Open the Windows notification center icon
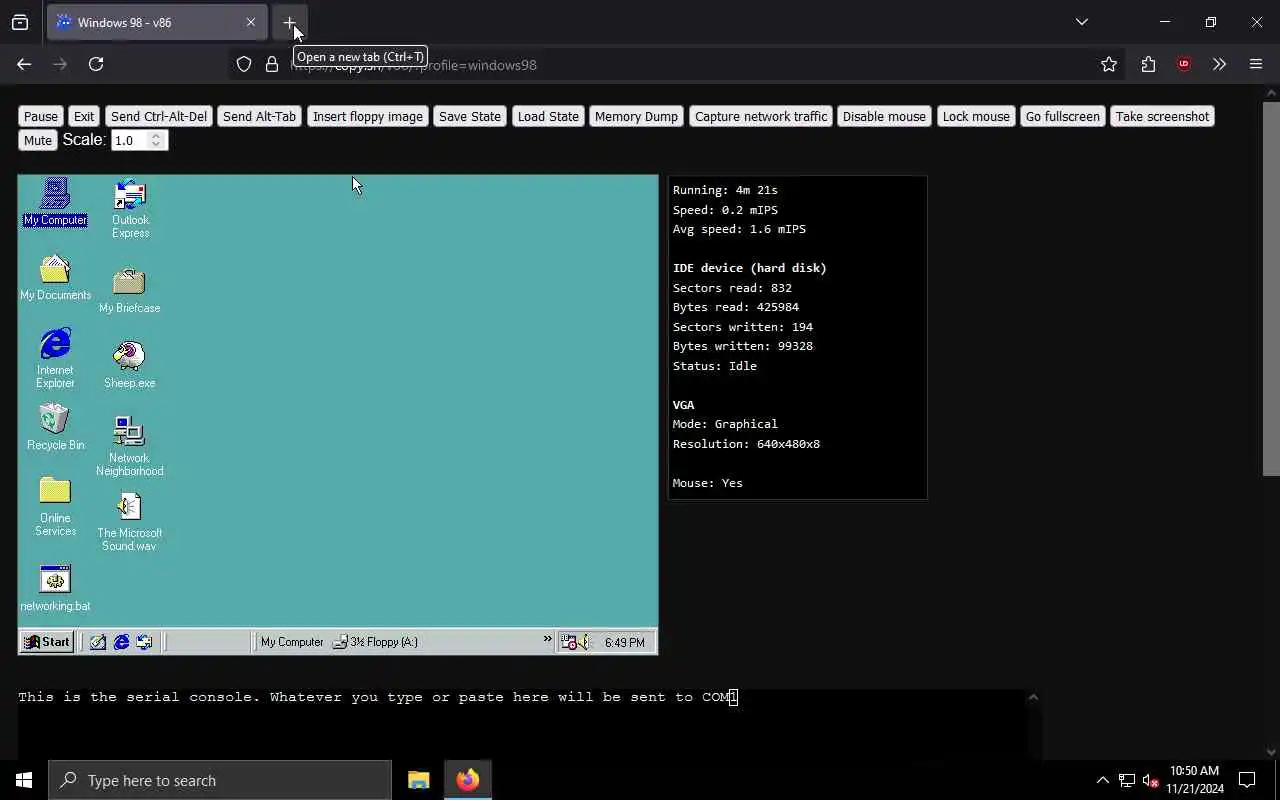The width and height of the screenshot is (1280, 800). coord(1247,780)
